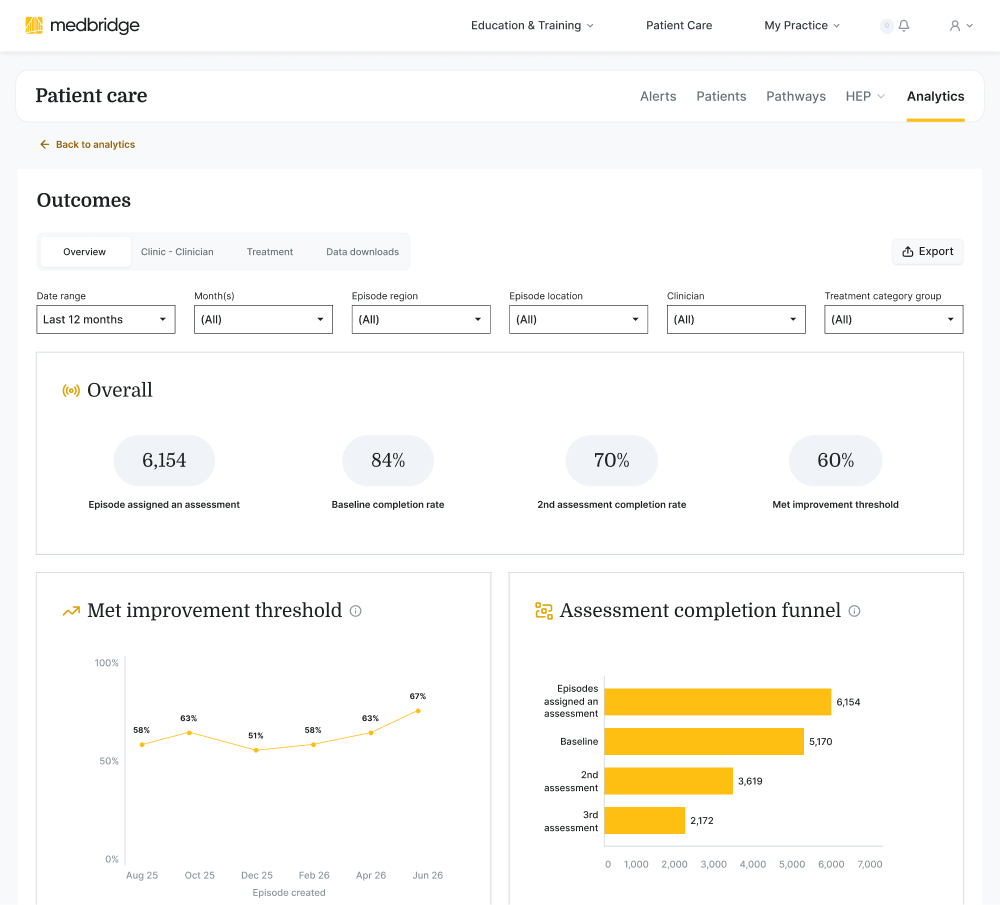This screenshot has width=1000, height=905.
Task: Switch to Clinic - Clinician sub-tab
Action: [x=177, y=252]
